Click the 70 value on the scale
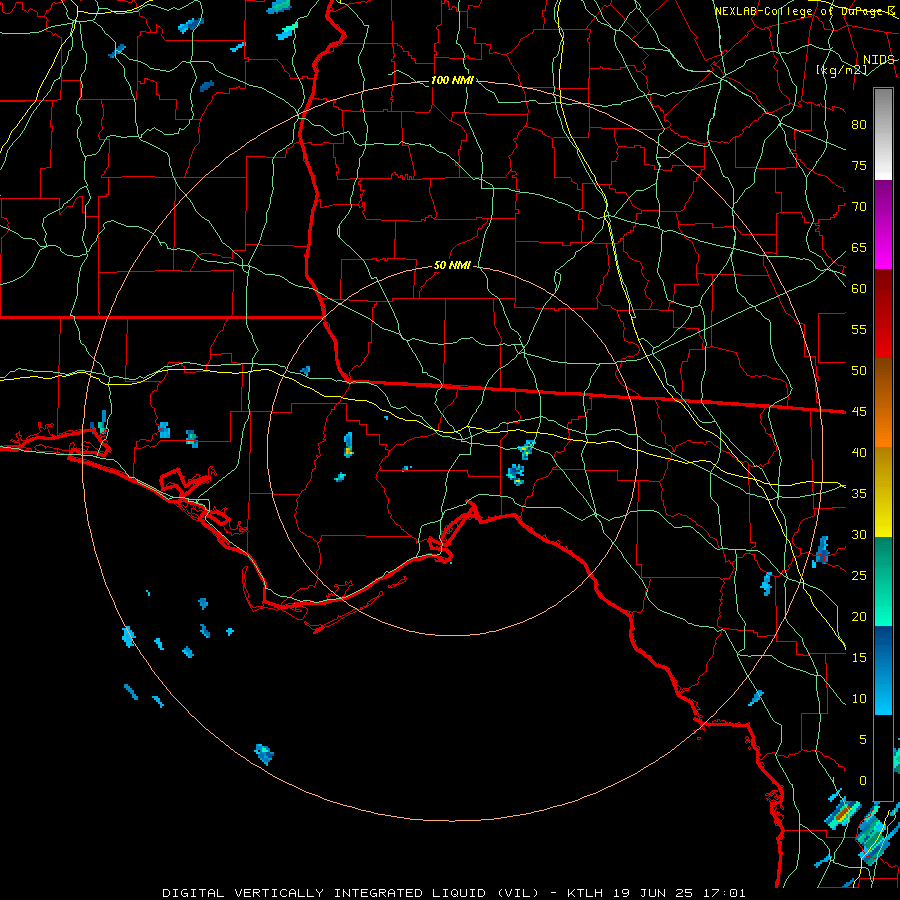 coord(859,207)
